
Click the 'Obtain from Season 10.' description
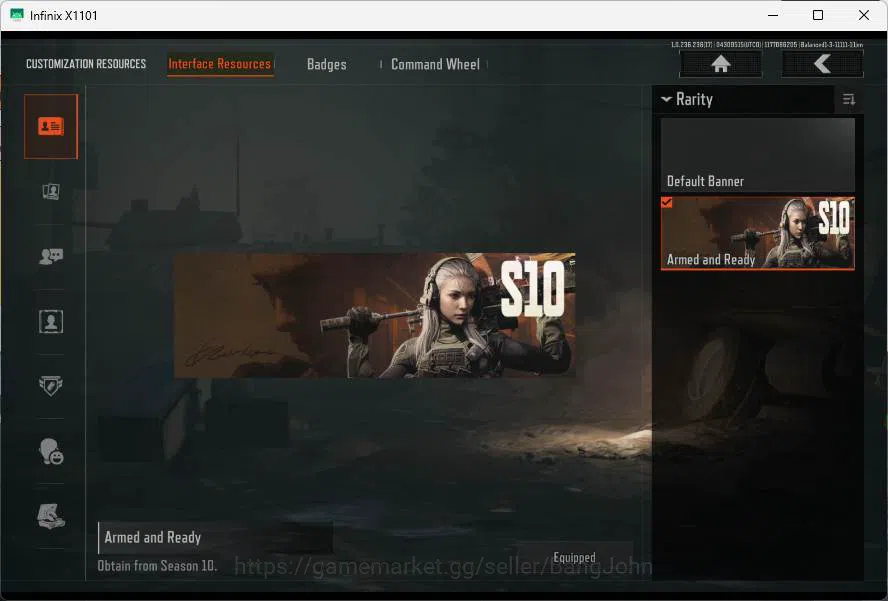pos(157,566)
